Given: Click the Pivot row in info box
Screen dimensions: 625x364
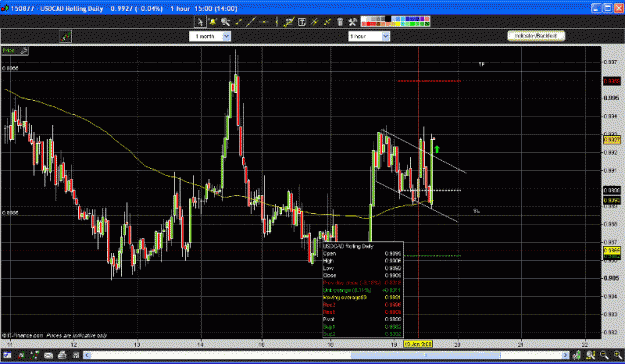Looking at the screenshot, I should 362,319.
